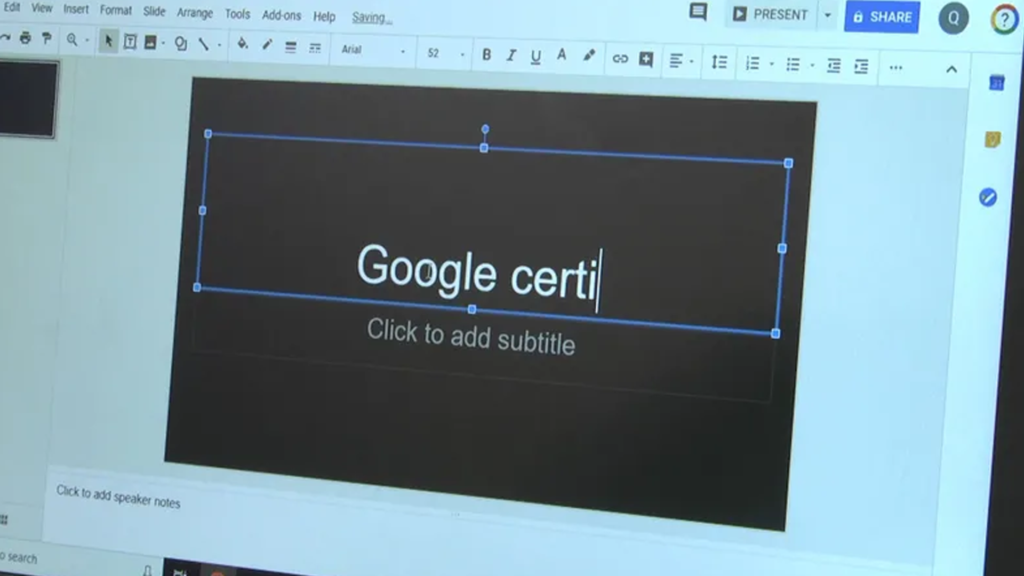
Task: Select the line tool
Action: tap(204, 44)
